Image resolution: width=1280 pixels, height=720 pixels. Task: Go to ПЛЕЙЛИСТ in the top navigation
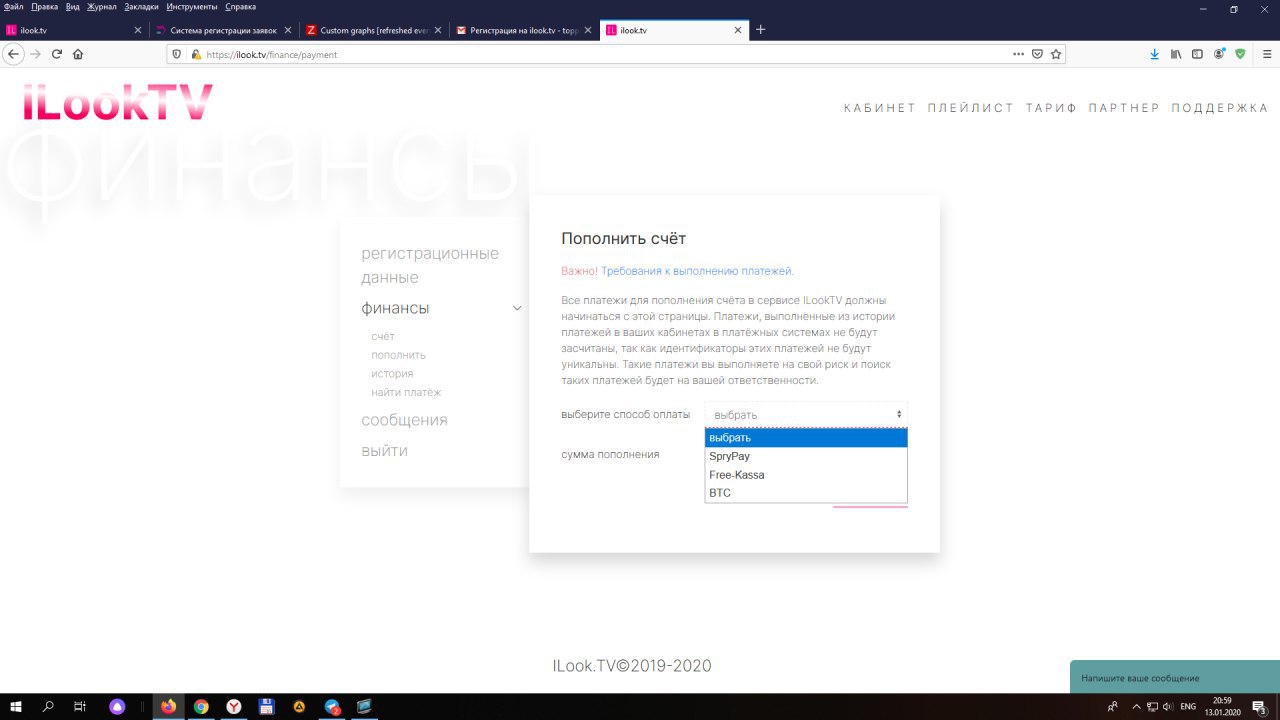pyautogui.click(x=971, y=108)
